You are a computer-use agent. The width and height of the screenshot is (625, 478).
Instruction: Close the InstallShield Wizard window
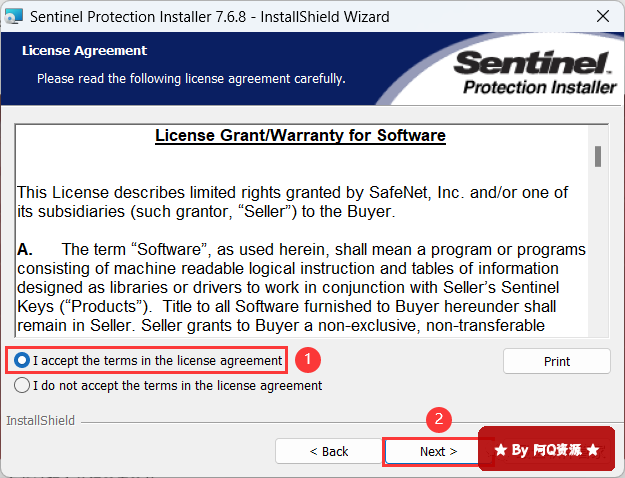tap(603, 16)
